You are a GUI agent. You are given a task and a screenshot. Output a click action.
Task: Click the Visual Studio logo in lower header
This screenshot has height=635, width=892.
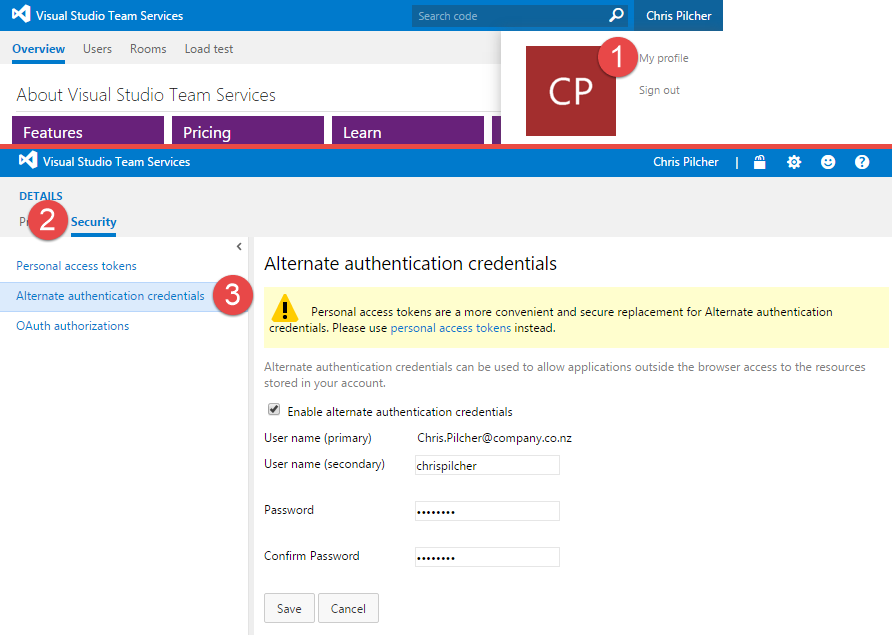tap(28, 160)
